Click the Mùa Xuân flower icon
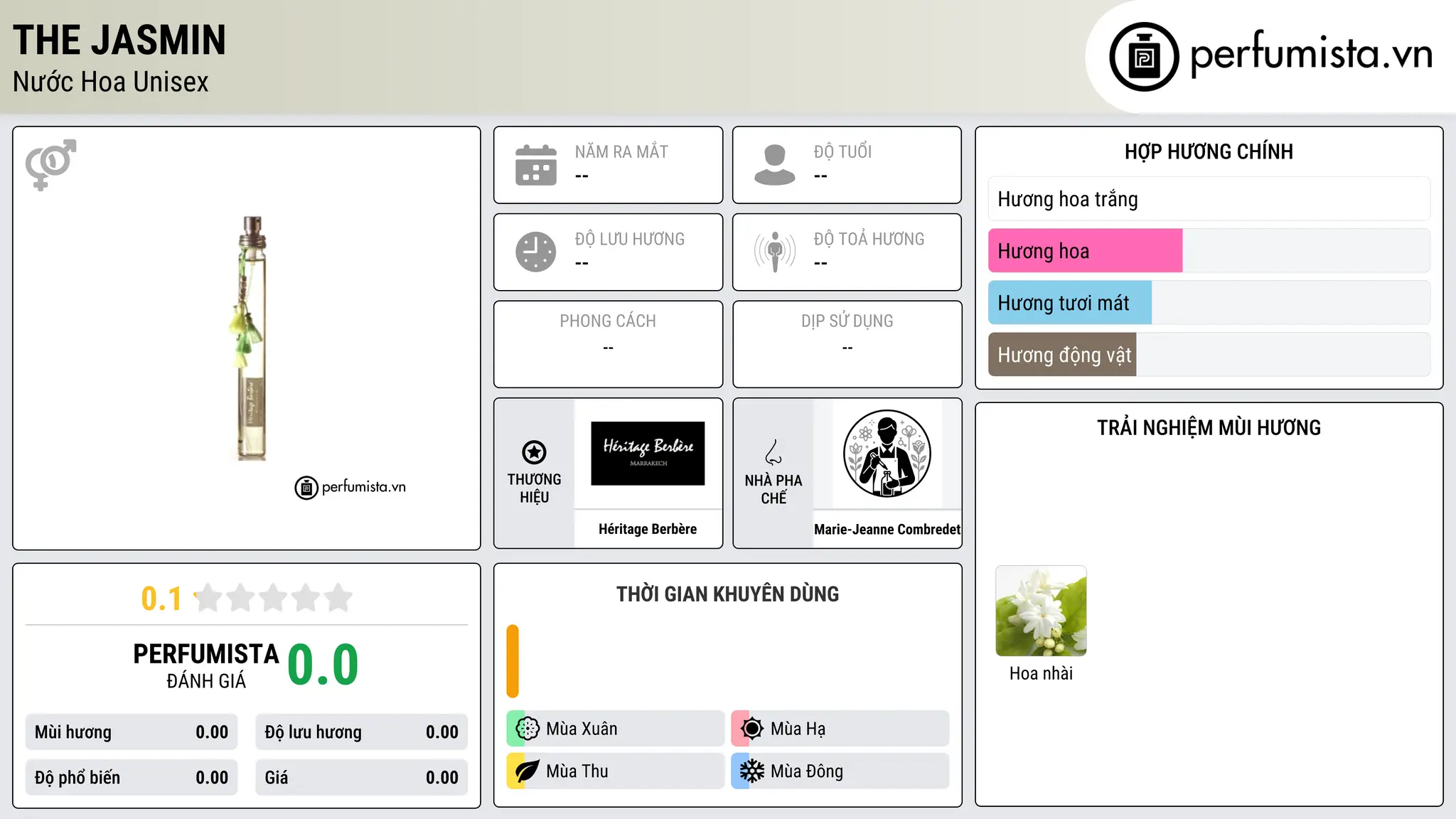Viewport: 1456px width, 819px height. coord(528,729)
